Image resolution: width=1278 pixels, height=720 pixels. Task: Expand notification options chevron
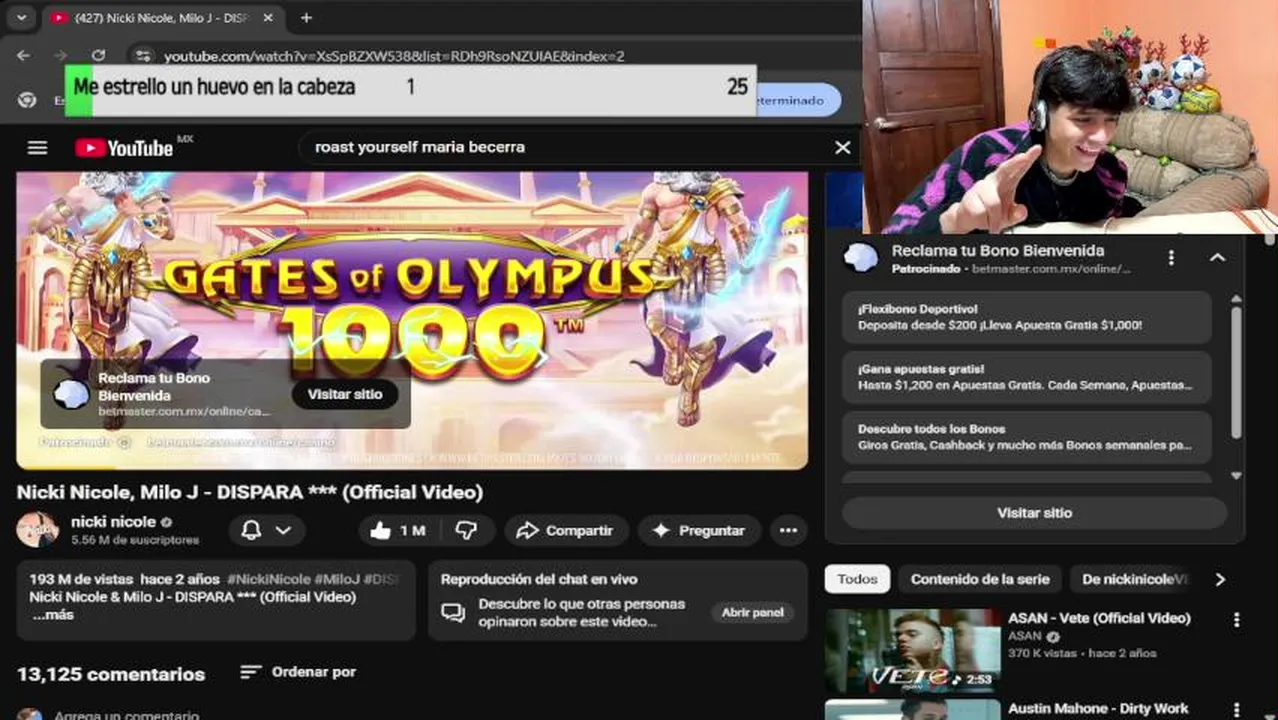click(x=284, y=530)
